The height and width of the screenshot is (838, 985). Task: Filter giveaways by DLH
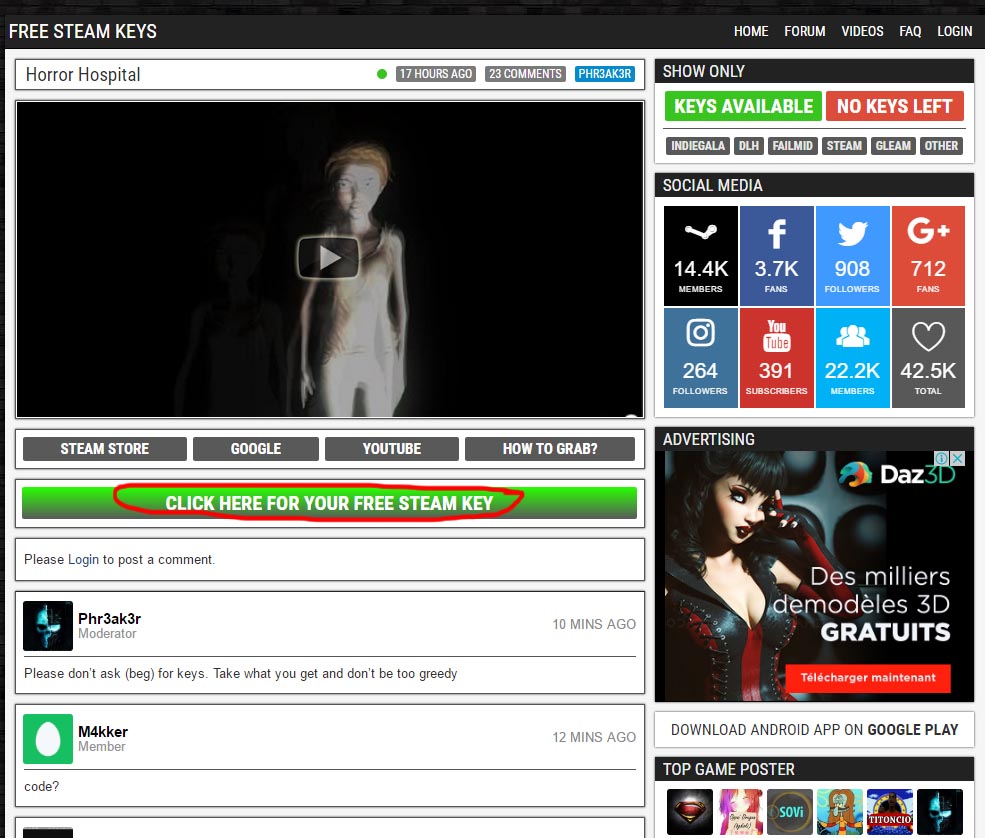click(748, 146)
